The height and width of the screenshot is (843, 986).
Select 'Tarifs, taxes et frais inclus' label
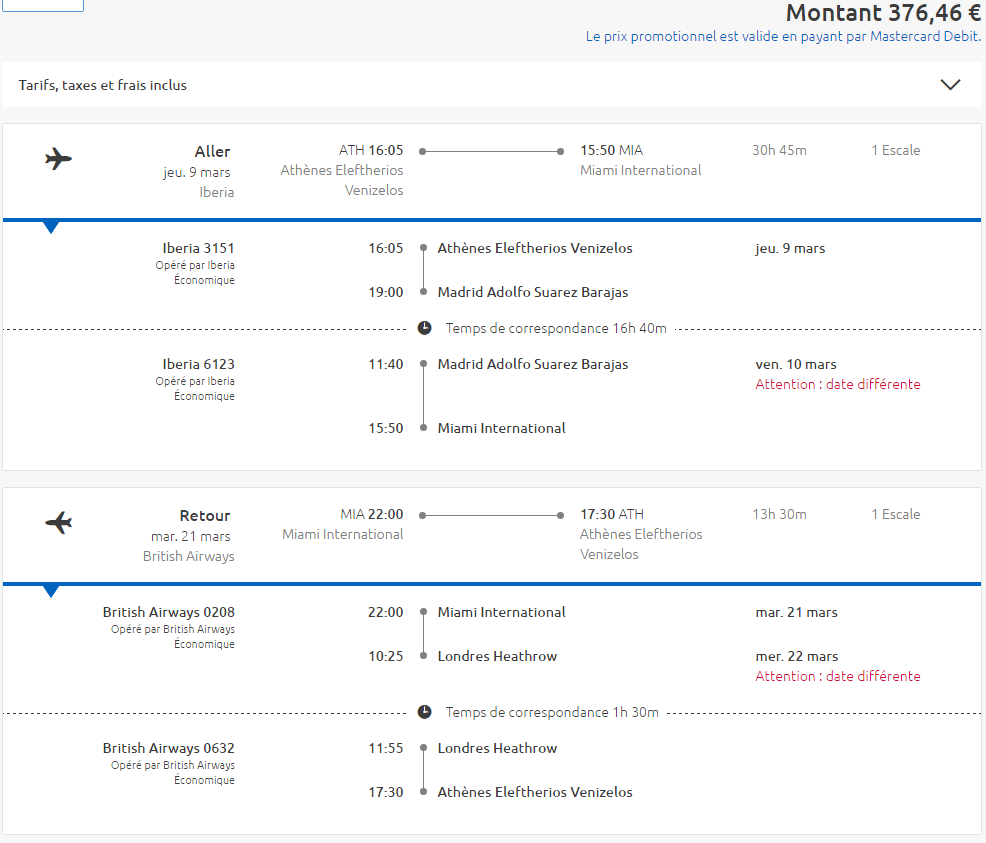(102, 85)
